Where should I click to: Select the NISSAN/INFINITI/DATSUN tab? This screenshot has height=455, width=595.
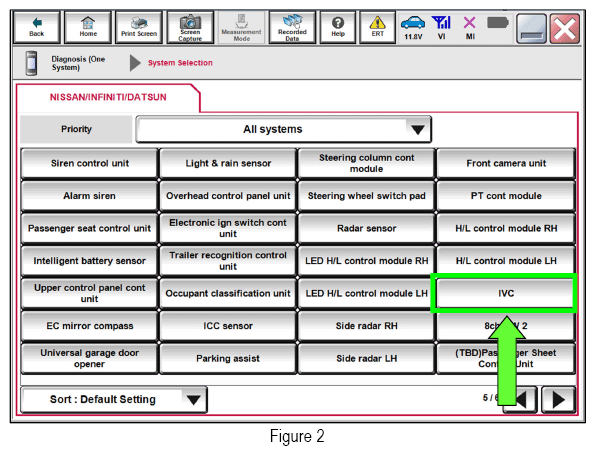click(108, 98)
